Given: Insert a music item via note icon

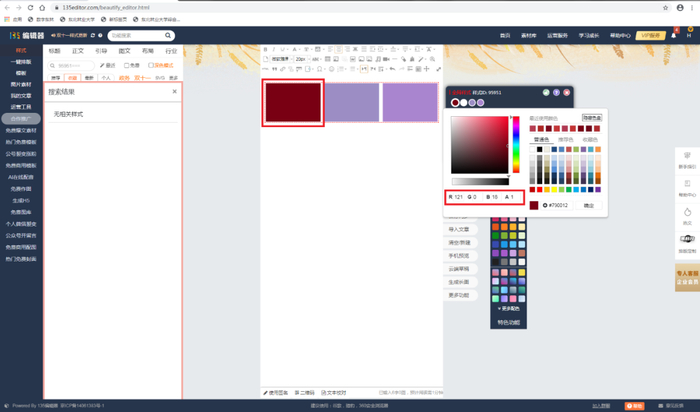Looking at the screenshot, I should 378,59.
